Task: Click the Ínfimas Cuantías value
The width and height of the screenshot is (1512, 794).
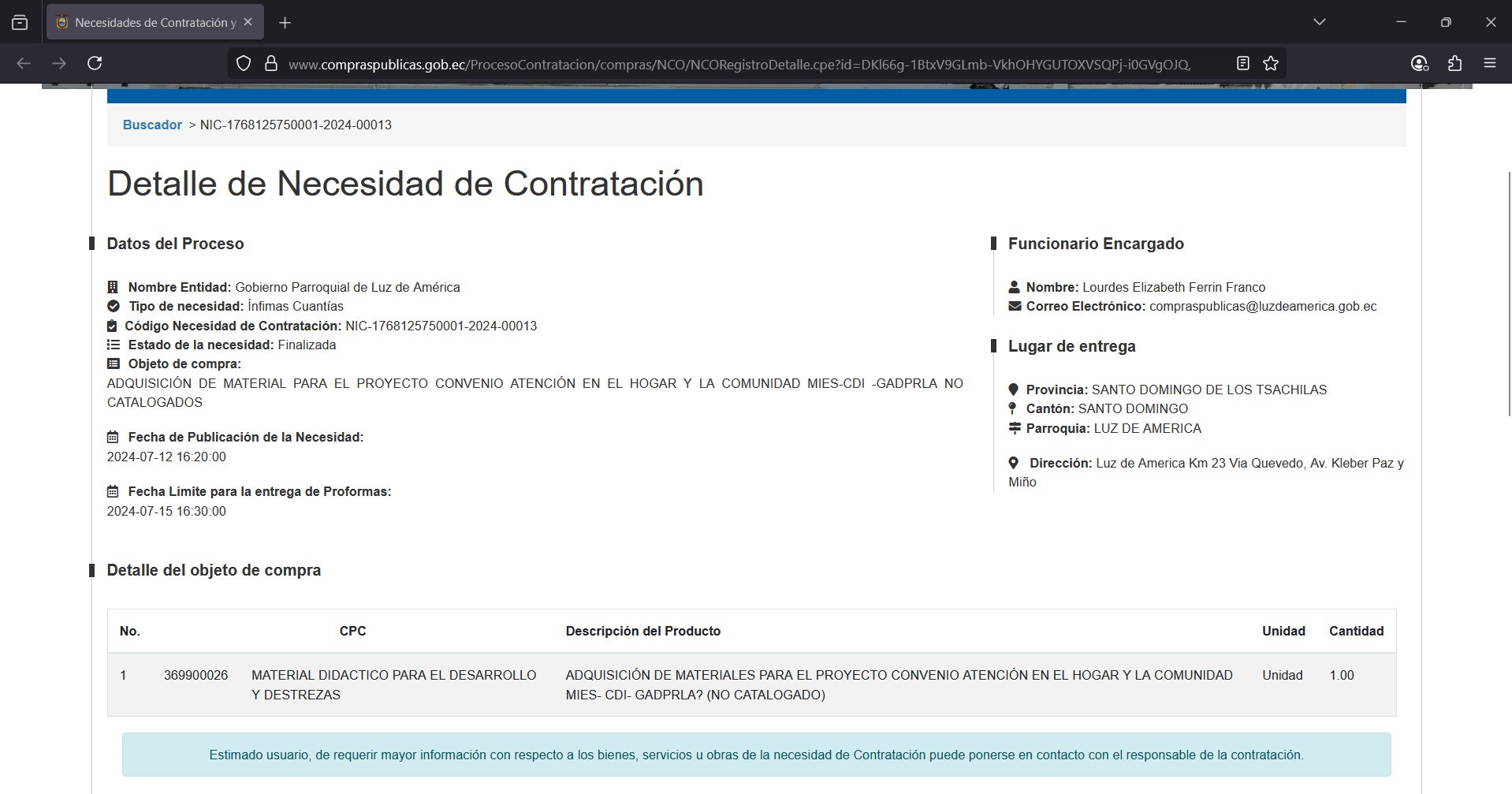Action: [x=296, y=306]
